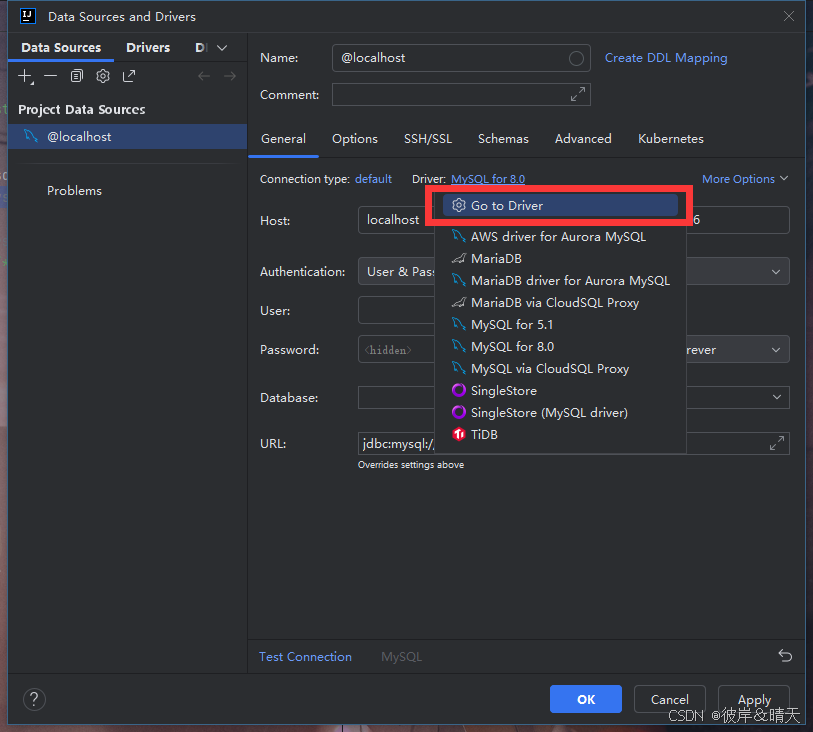Click the Test Connection link
813x732 pixels.
(x=305, y=656)
